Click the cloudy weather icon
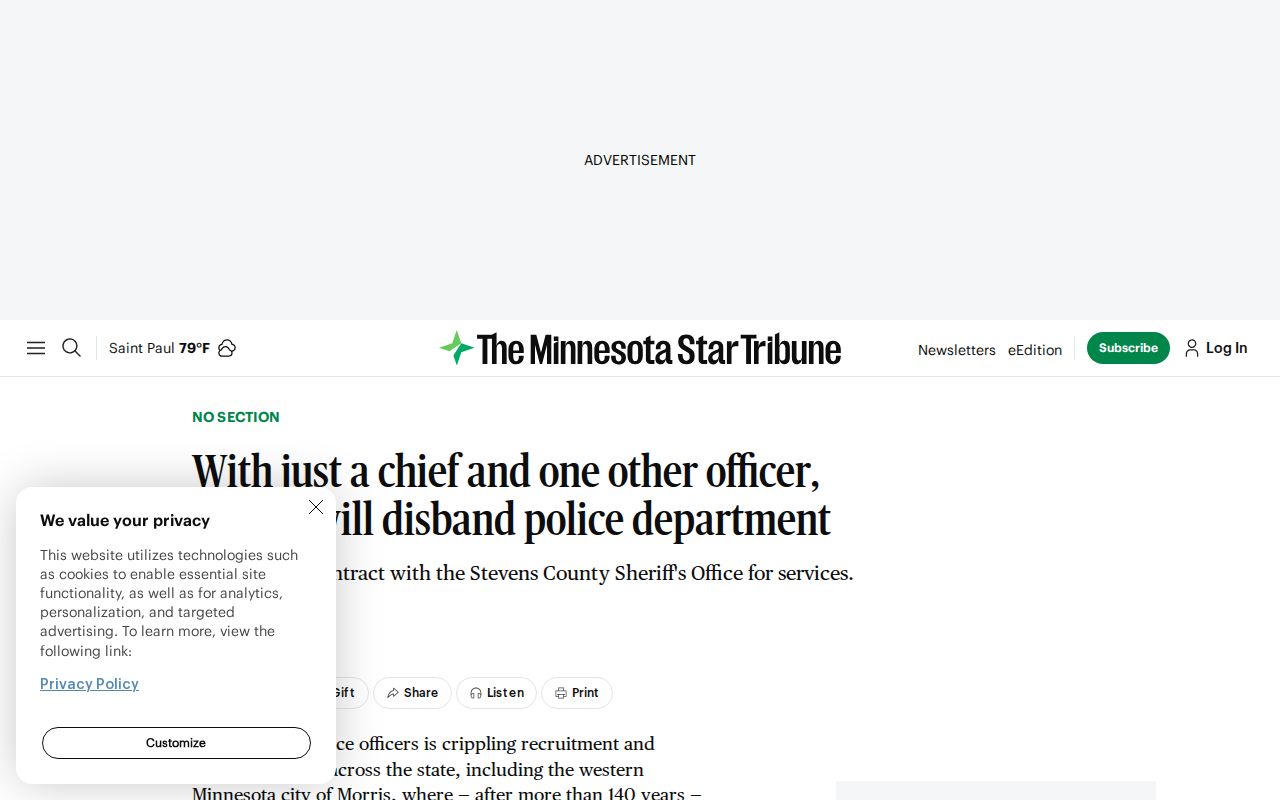The height and width of the screenshot is (800, 1280). 227,348
